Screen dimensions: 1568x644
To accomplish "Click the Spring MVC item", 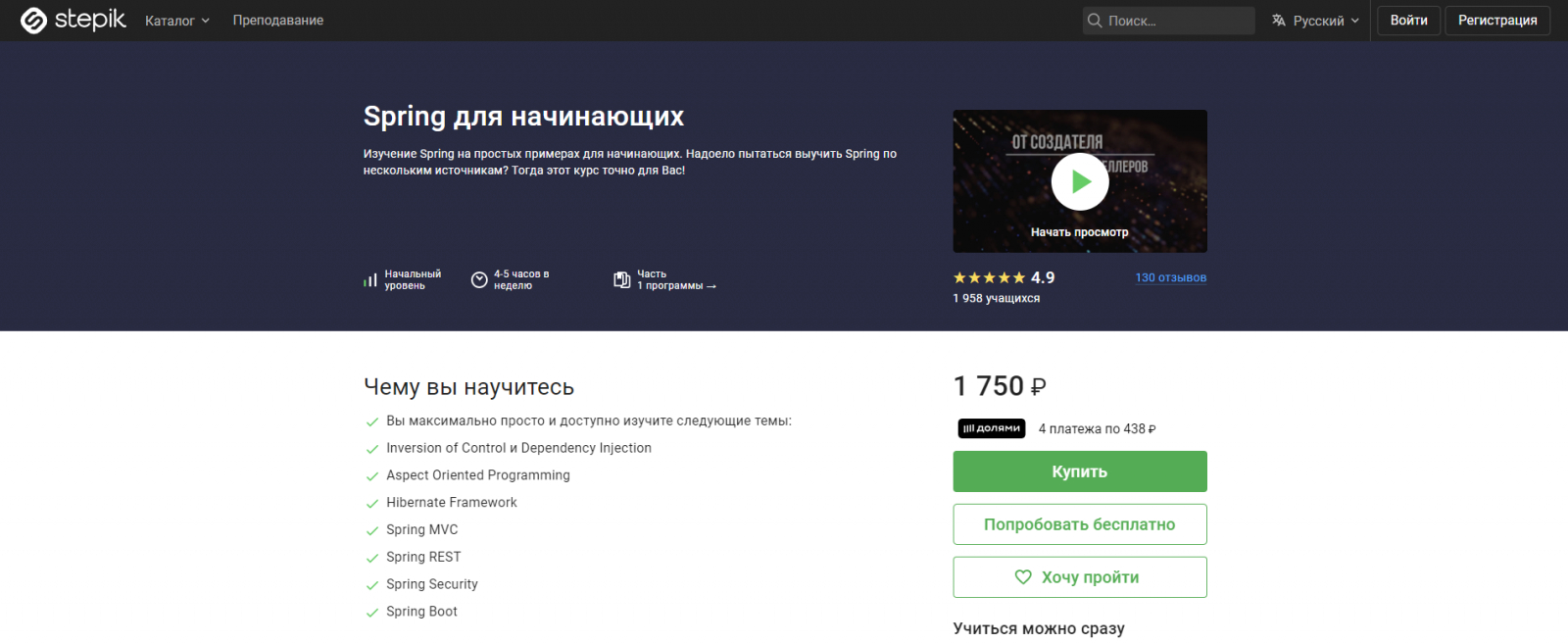I will (x=422, y=530).
